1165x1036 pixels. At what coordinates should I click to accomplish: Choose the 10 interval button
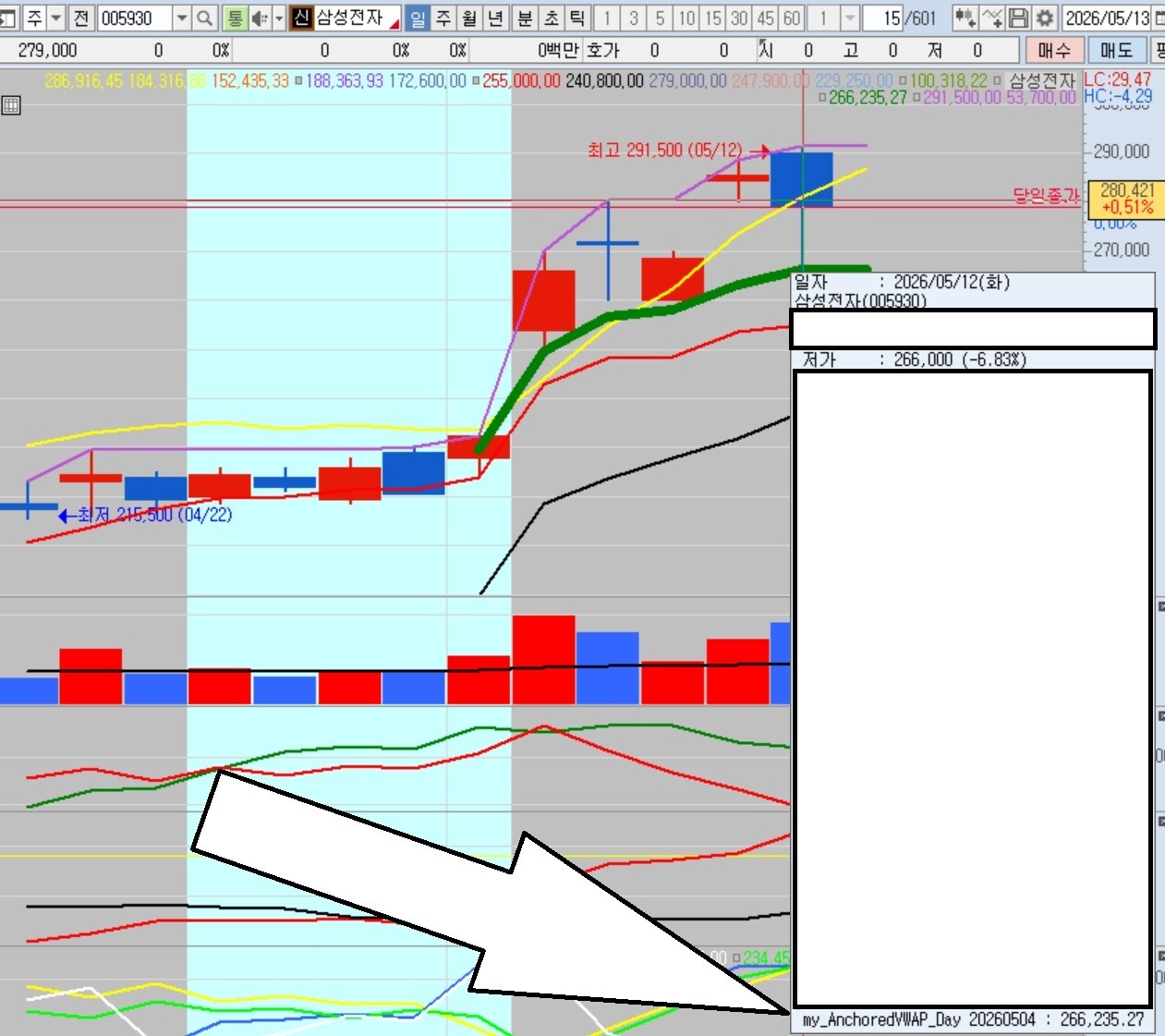click(x=686, y=18)
